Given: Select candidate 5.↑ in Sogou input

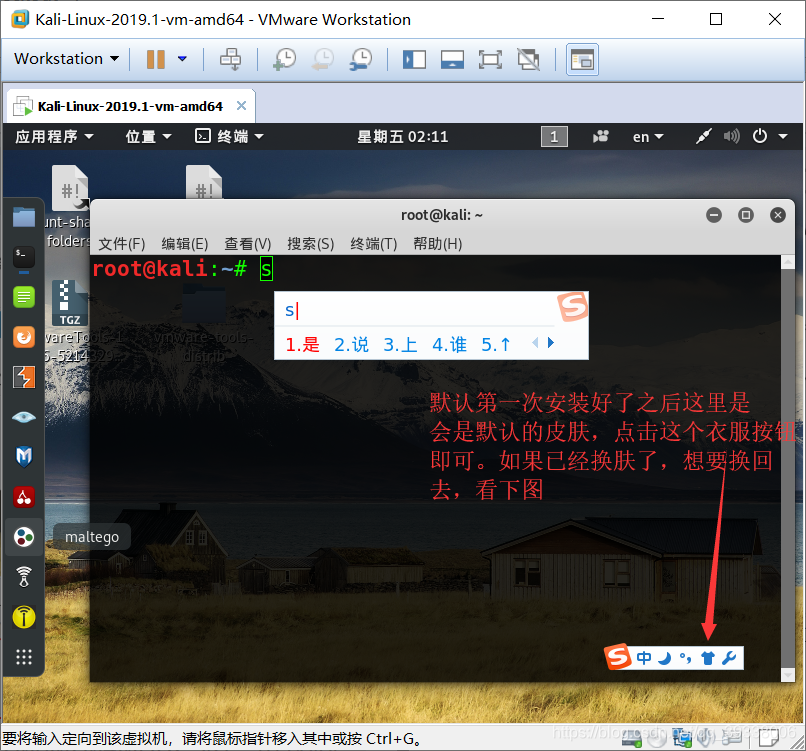Looking at the screenshot, I should pos(496,344).
